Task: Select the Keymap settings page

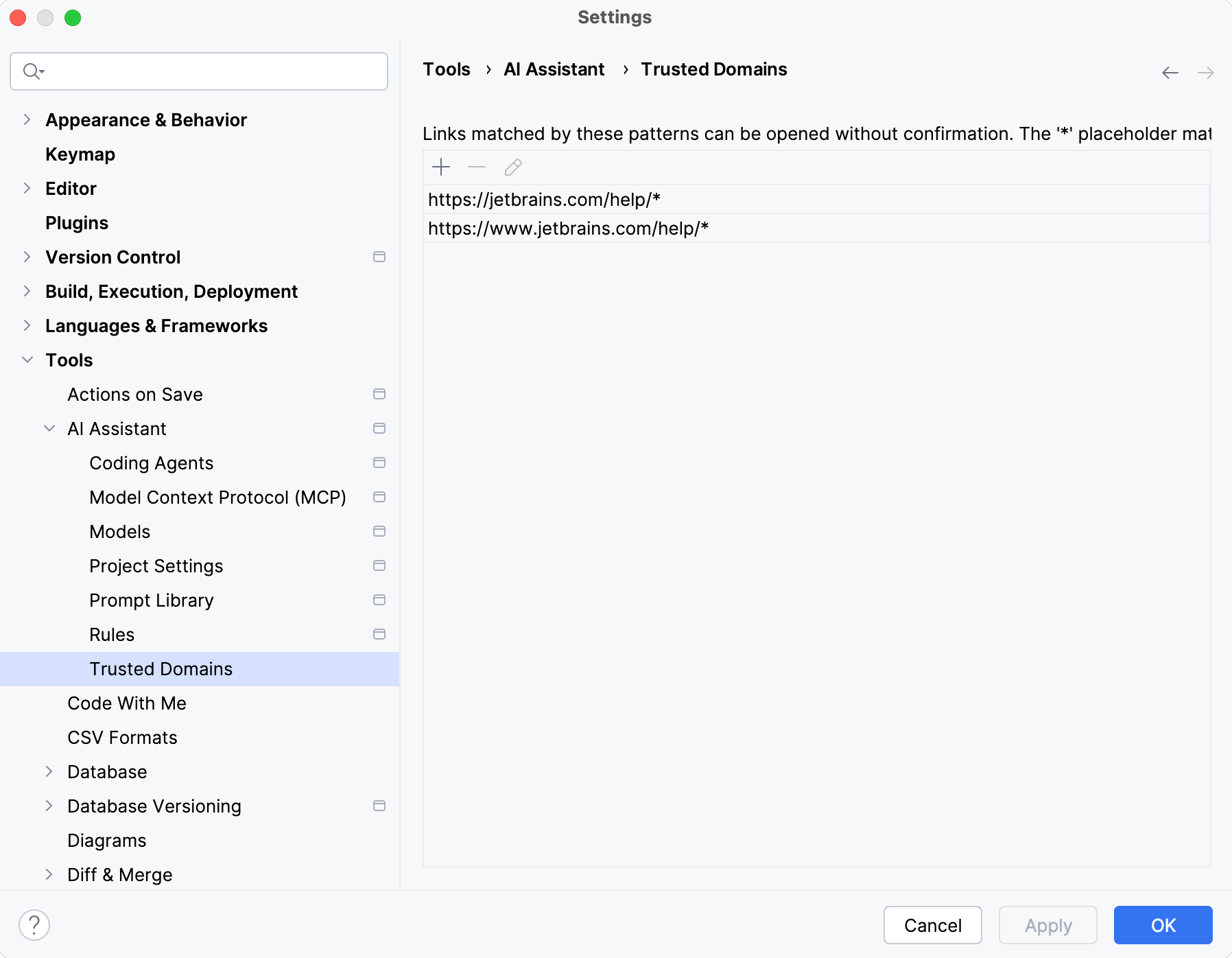Action: [x=80, y=154]
